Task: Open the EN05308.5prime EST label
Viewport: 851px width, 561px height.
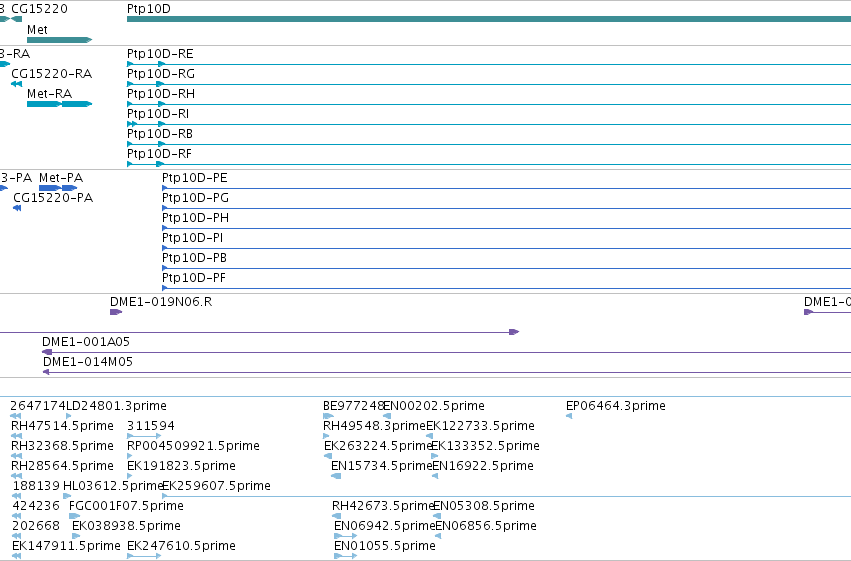Action: point(484,506)
